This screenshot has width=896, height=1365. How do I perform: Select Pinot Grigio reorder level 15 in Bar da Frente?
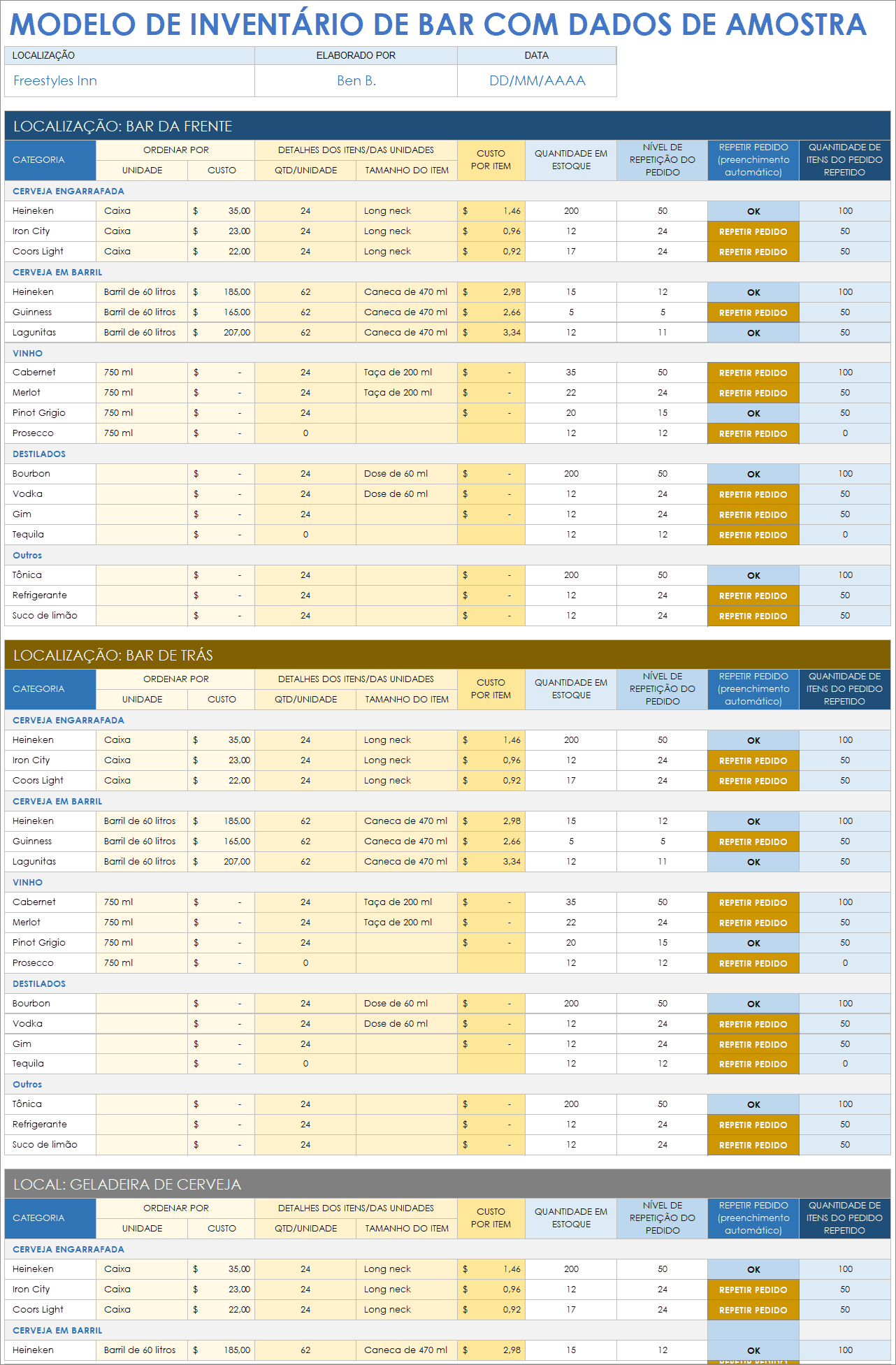[x=663, y=413]
